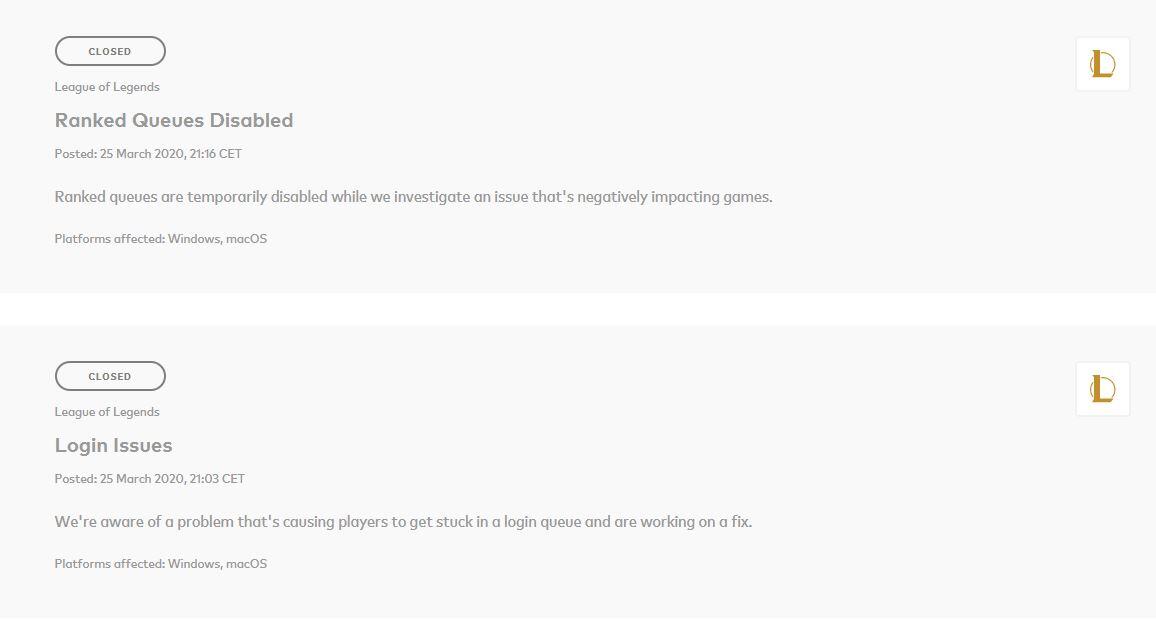Open the Ranked Queues Disabled title

click(174, 120)
